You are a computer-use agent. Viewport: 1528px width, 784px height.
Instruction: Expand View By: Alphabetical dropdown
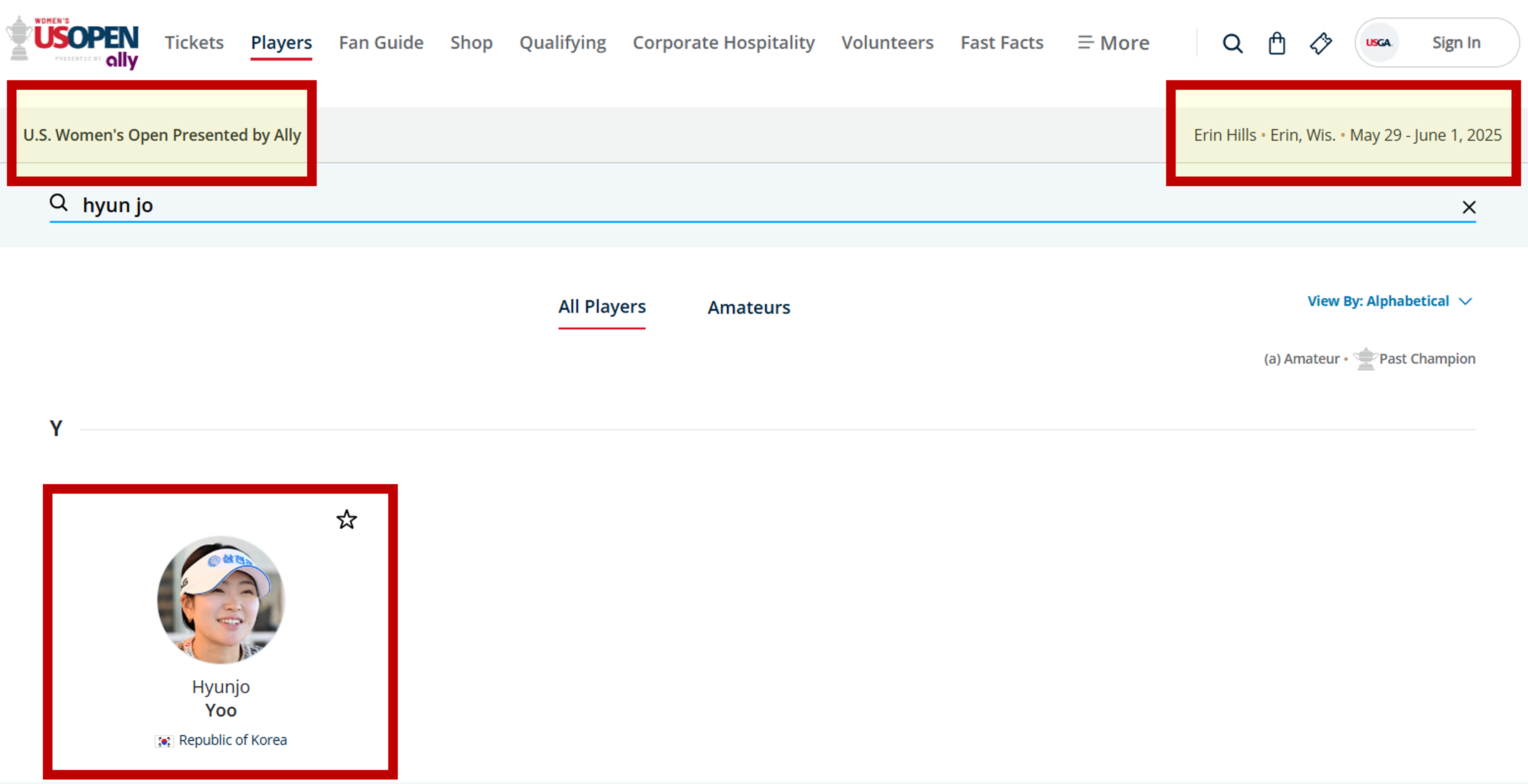pos(1390,301)
